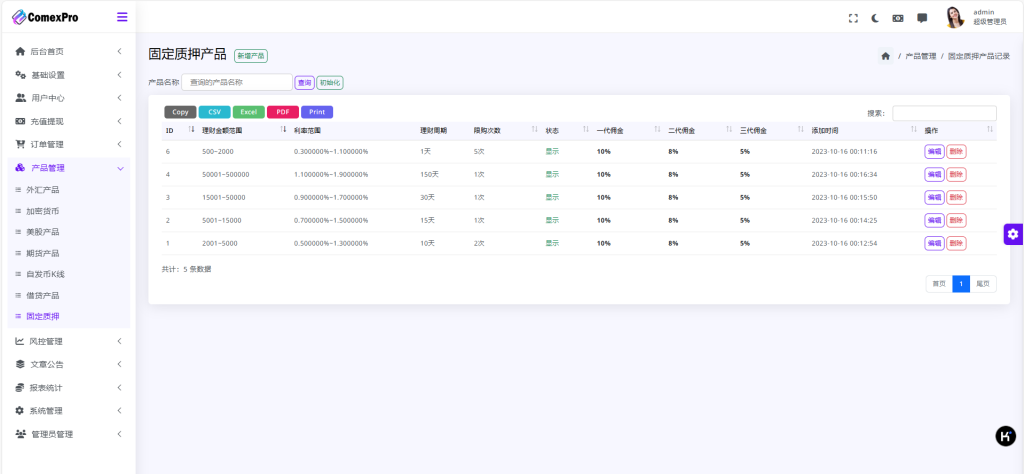Viewport: 1024px width, 474px height.
Task: Open the messages chat bubble icon
Action: point(922,18)
